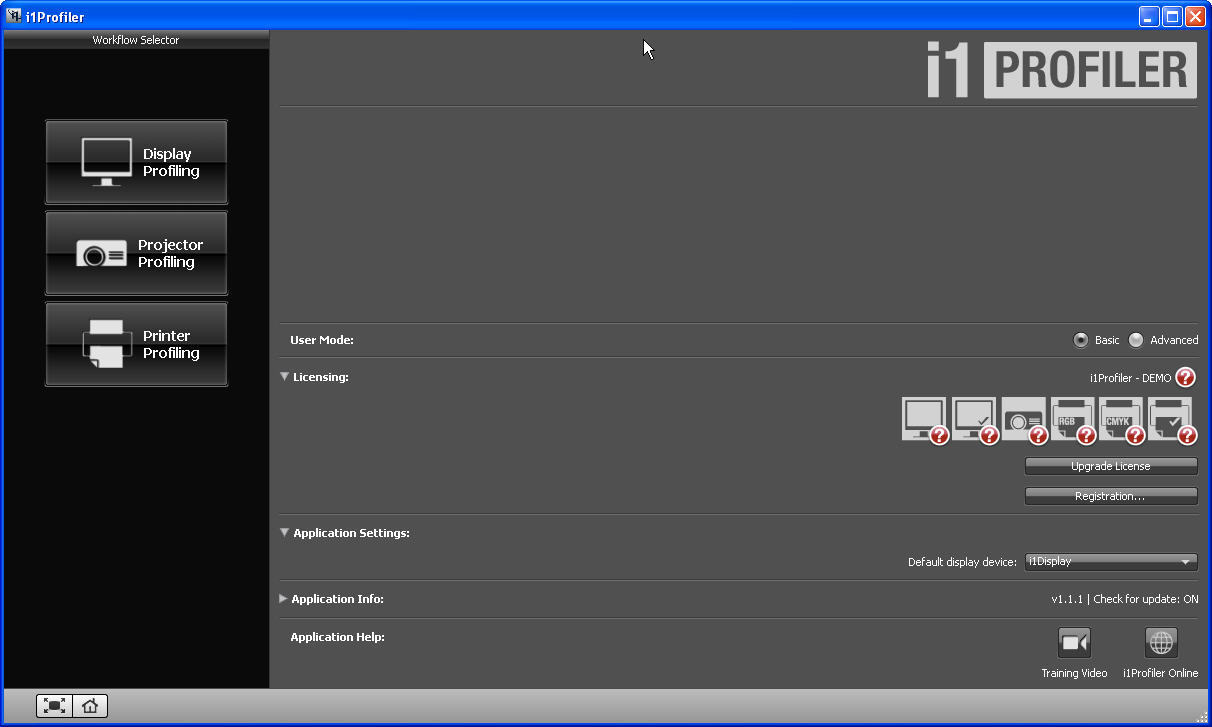Screen dimensions: 1212x727
Task: Click the Upgrade License button
Action: (x=1111, y=466)
